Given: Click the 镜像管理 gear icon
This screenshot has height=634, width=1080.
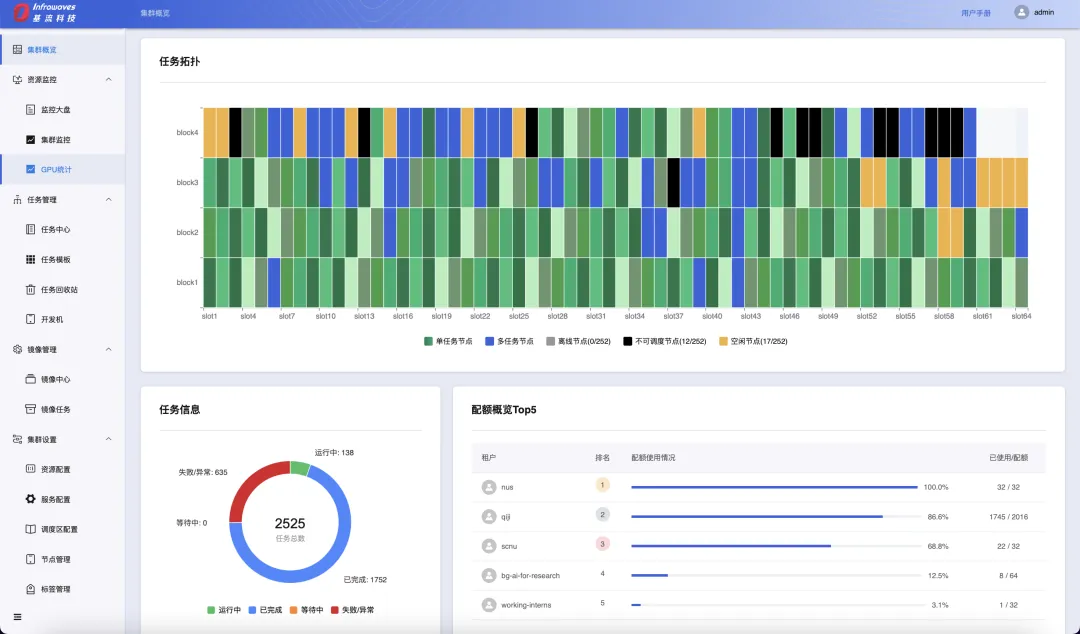Looking at the screenshot, I should tap(17, 349).
